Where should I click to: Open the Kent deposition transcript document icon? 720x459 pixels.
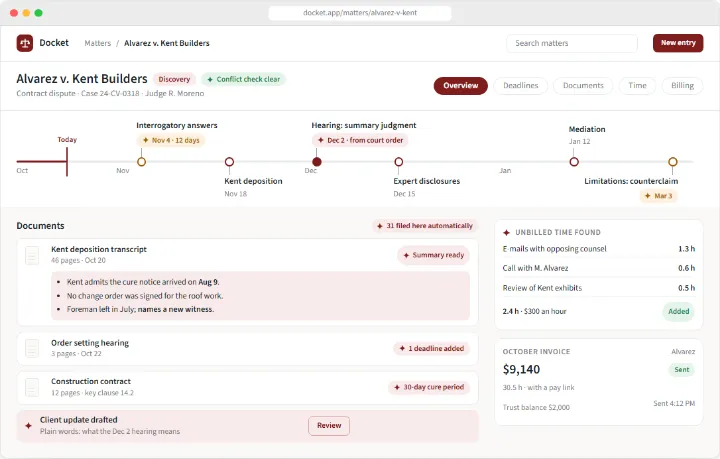32,256
